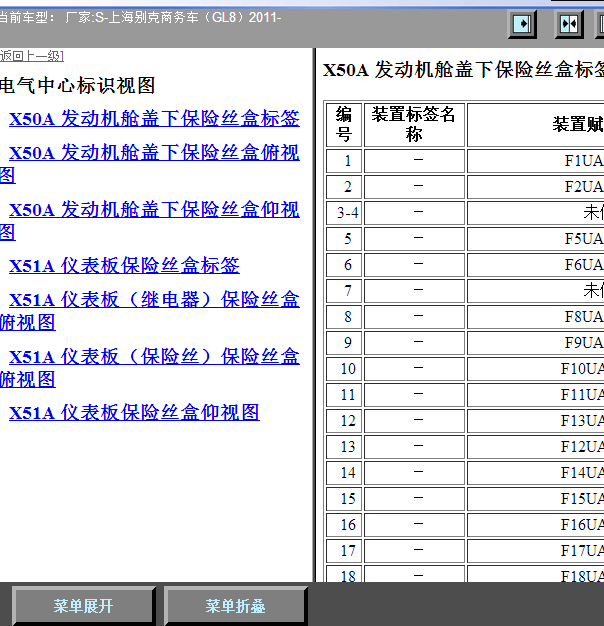Click the F5UA cell
Viewport: 604px width, 626px height.
coord(535,239)
